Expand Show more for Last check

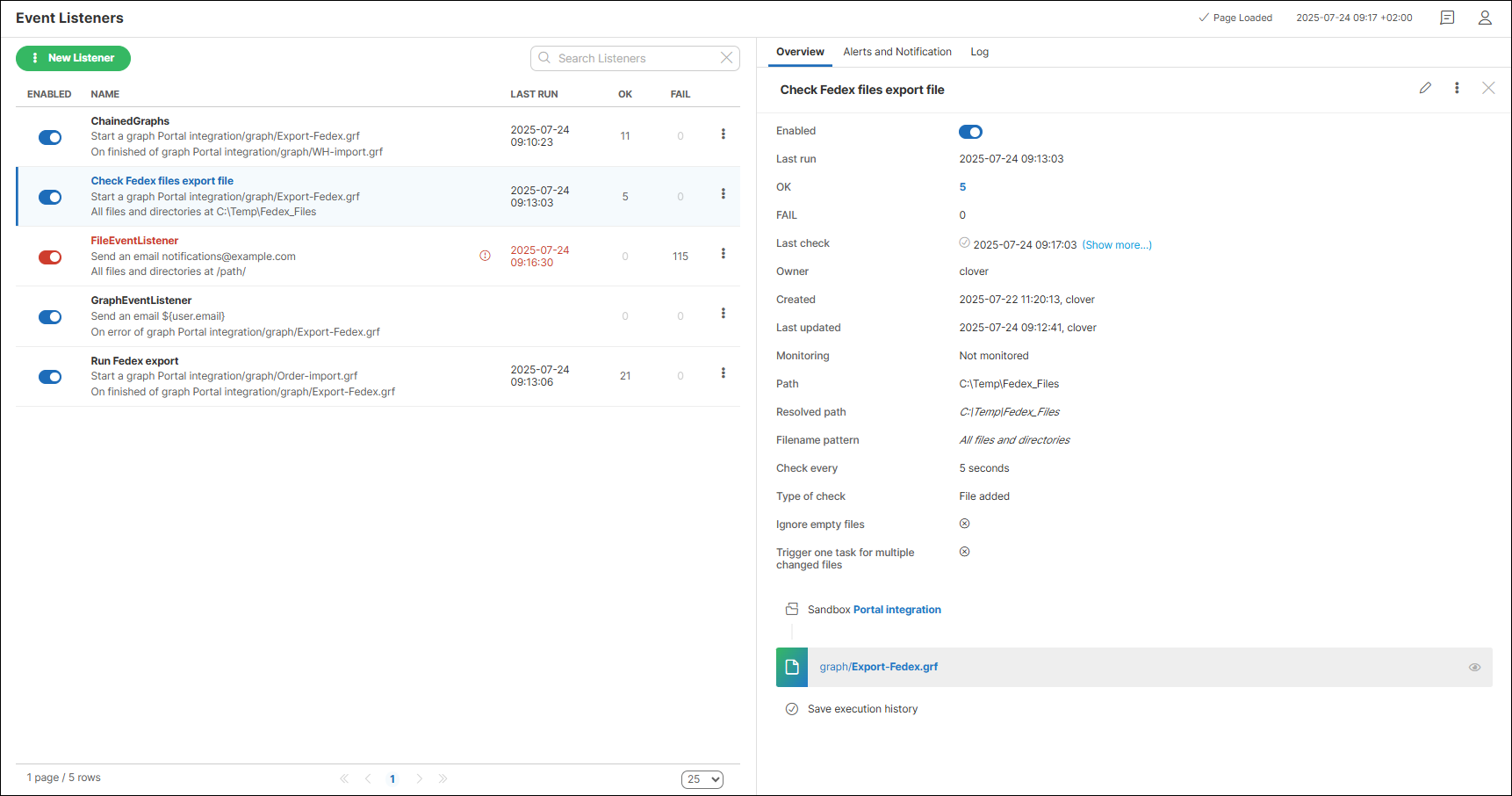click(x=1116, y=245)
